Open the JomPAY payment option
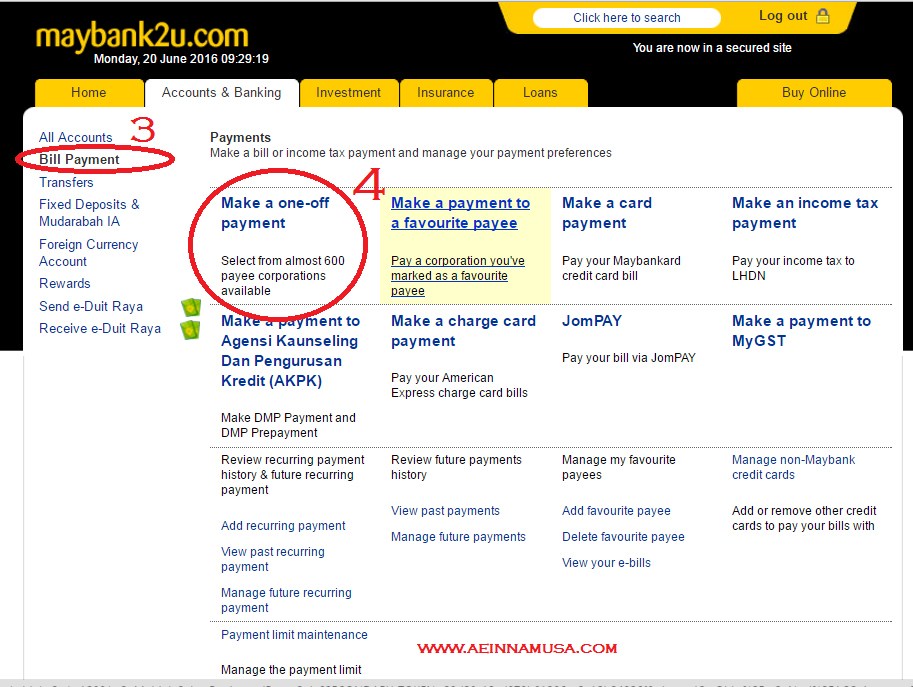913x687 pixels. tap(592, 321)
